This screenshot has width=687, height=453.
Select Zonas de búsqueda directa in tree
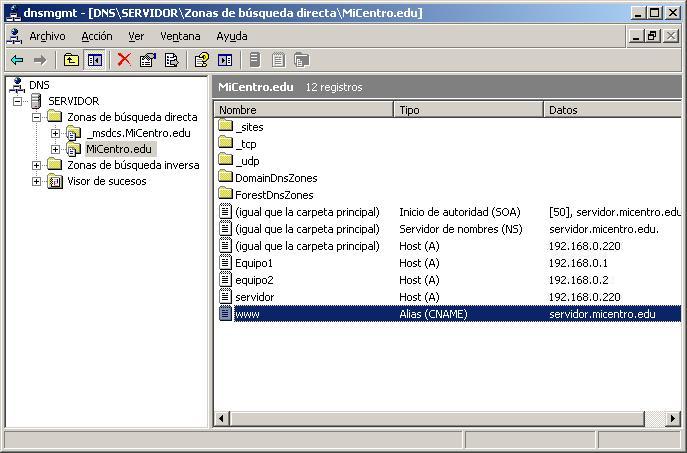tap(132, 117)
